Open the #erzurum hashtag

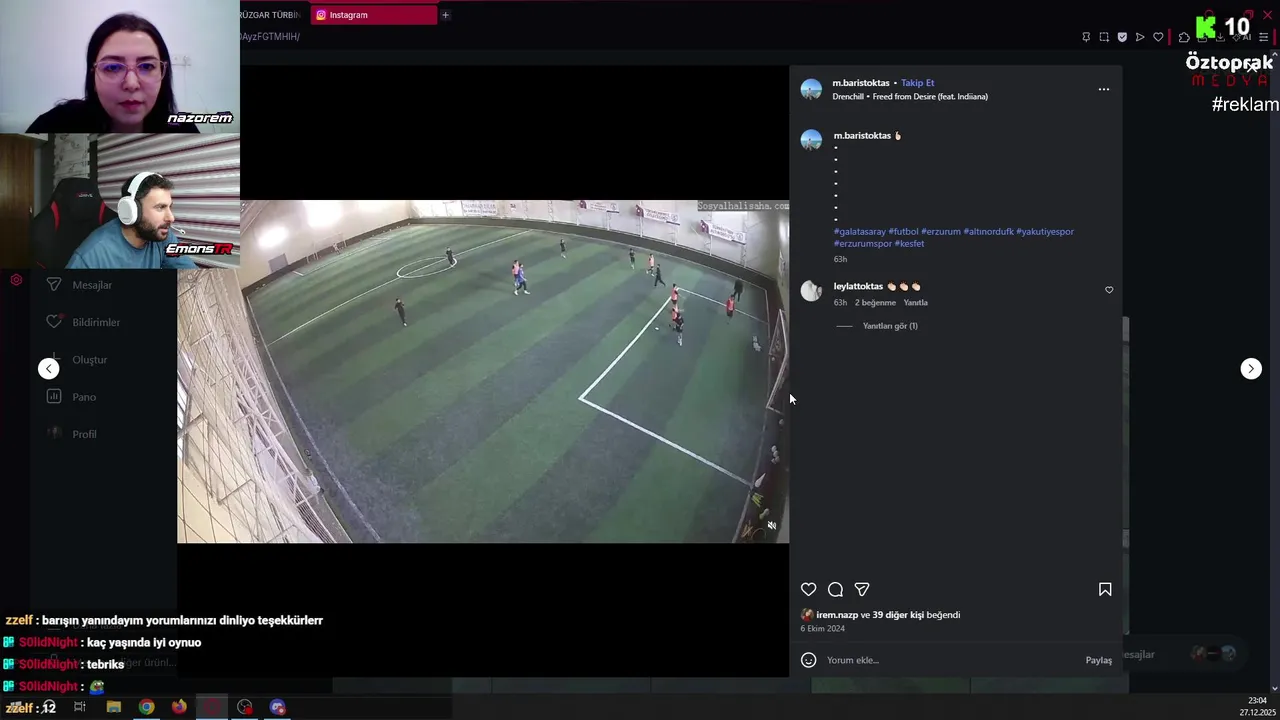pyautogui.click(x=940, y=232)
